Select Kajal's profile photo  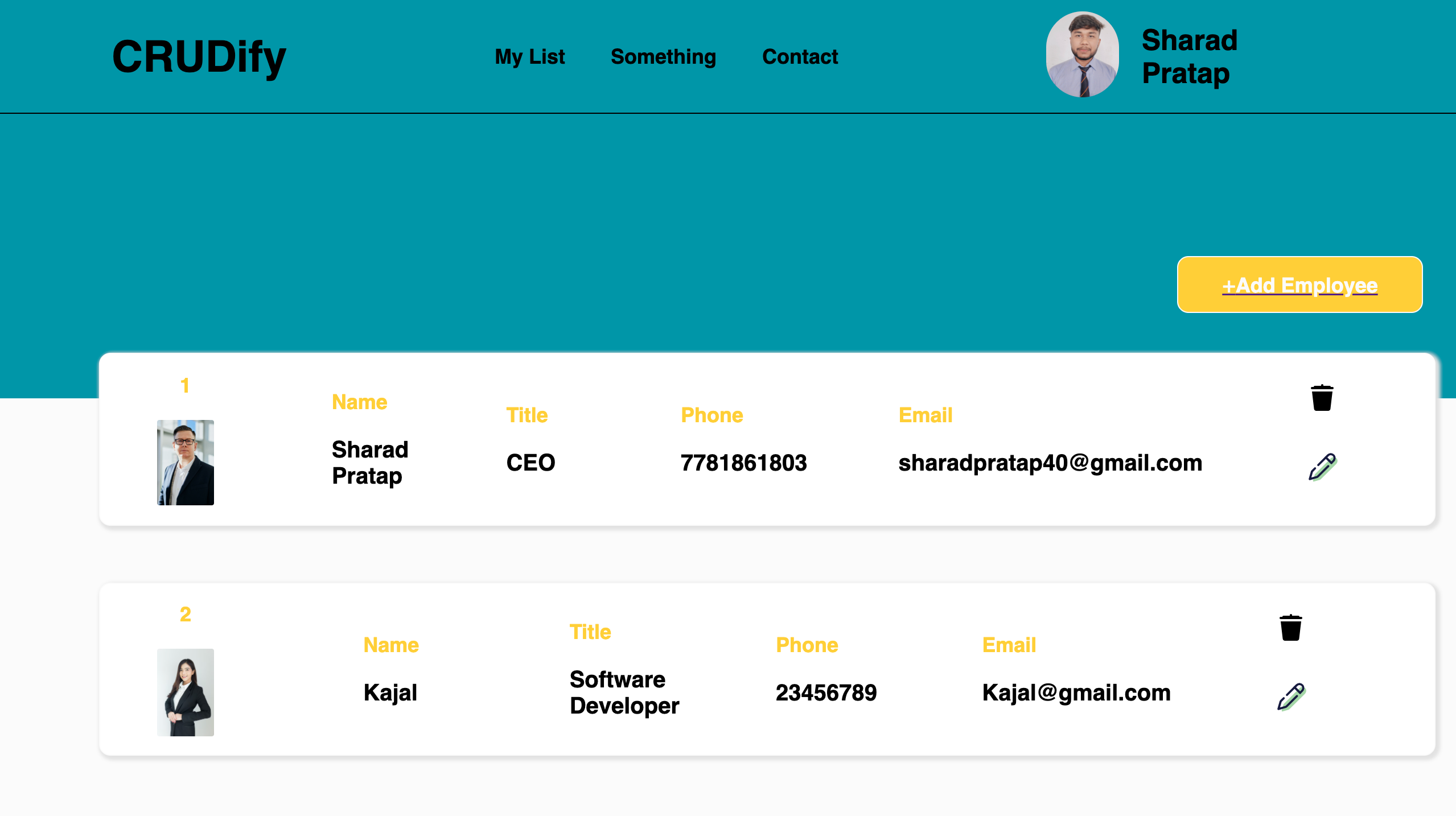pos(186,692)
